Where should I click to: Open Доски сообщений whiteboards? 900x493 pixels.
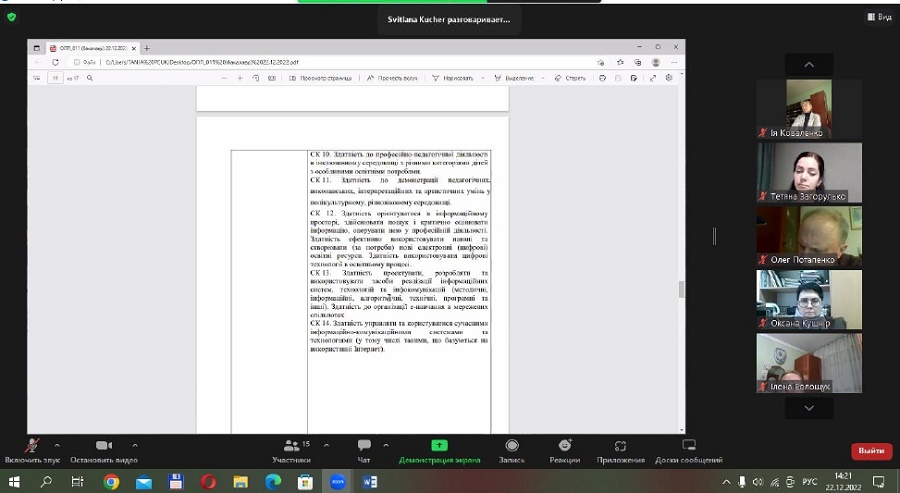coord(688,449)
